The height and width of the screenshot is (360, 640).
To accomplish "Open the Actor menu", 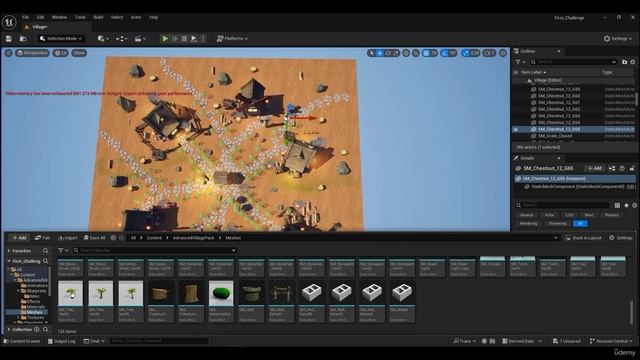I will pyautogui.click(x=136, y=17).
